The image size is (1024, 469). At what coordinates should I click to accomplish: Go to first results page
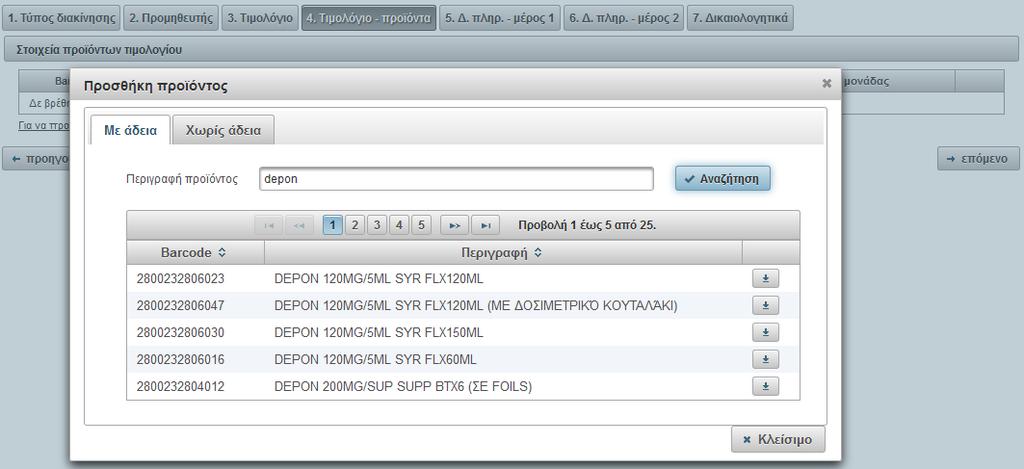pyautogui.click(x=268, y=225)
